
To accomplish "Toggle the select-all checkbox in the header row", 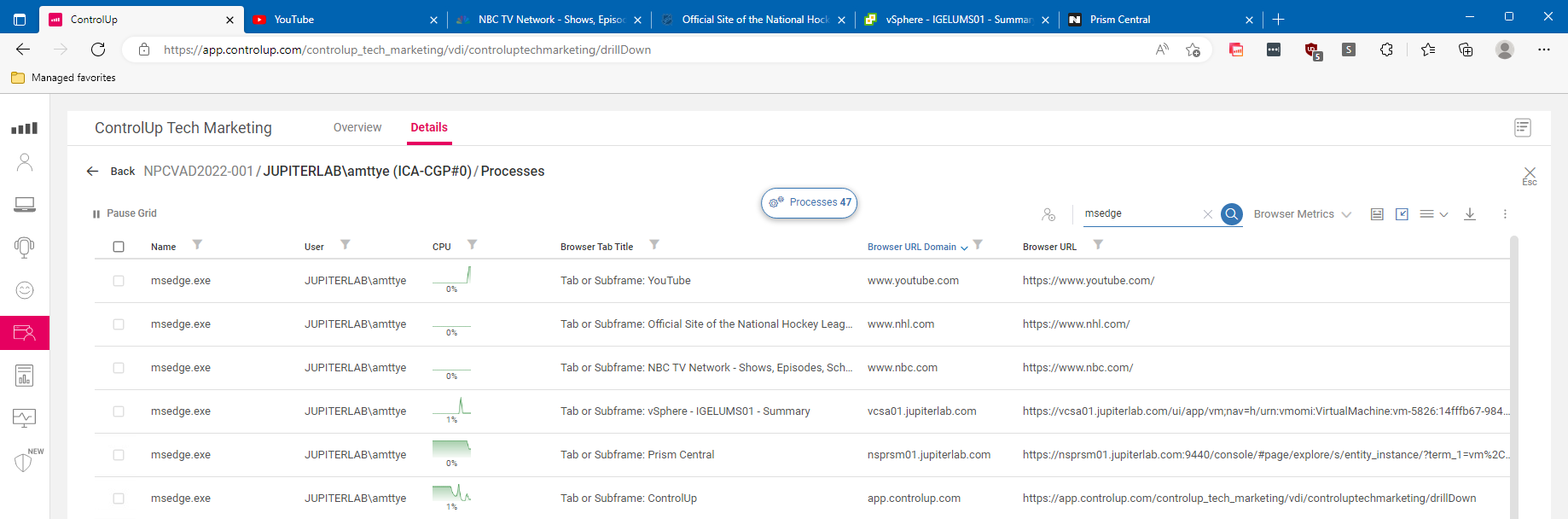I will pyautogui.click(x=119, y=247).
